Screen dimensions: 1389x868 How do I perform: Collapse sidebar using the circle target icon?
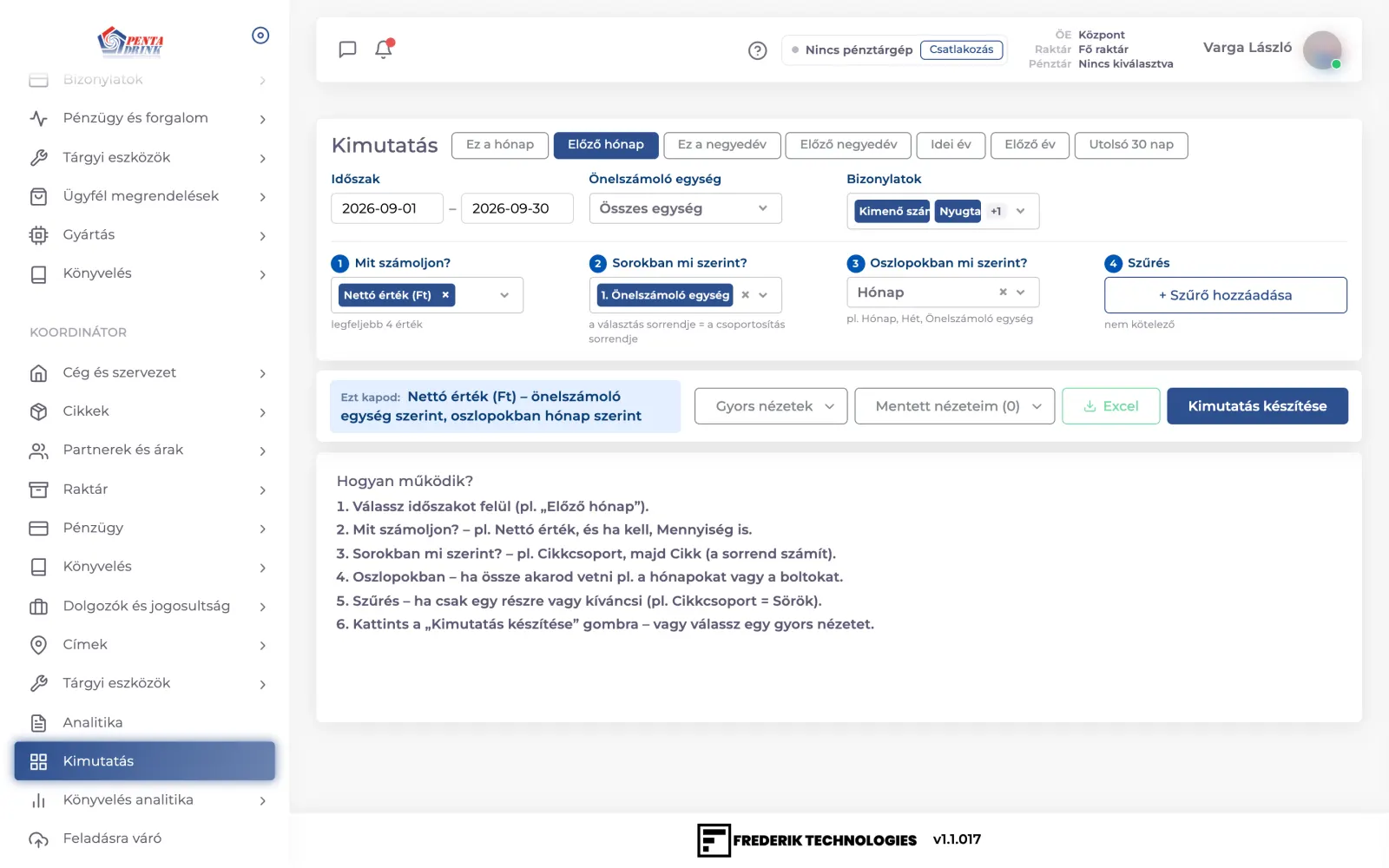click(260, 36)
